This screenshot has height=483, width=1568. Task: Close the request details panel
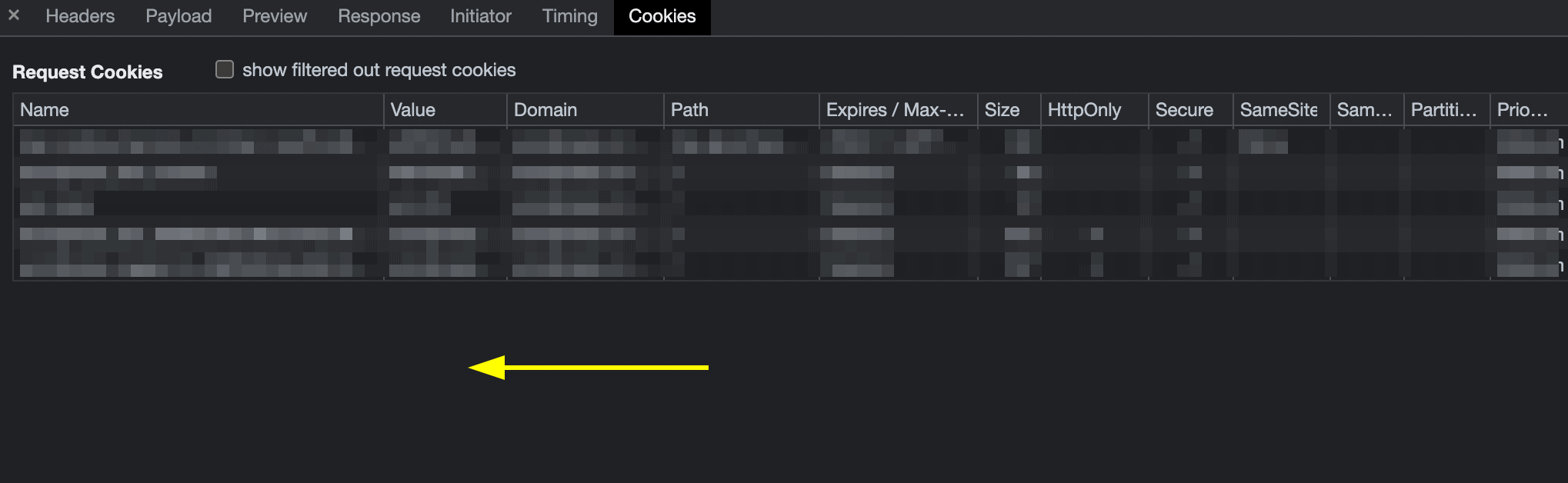(14, 15)
